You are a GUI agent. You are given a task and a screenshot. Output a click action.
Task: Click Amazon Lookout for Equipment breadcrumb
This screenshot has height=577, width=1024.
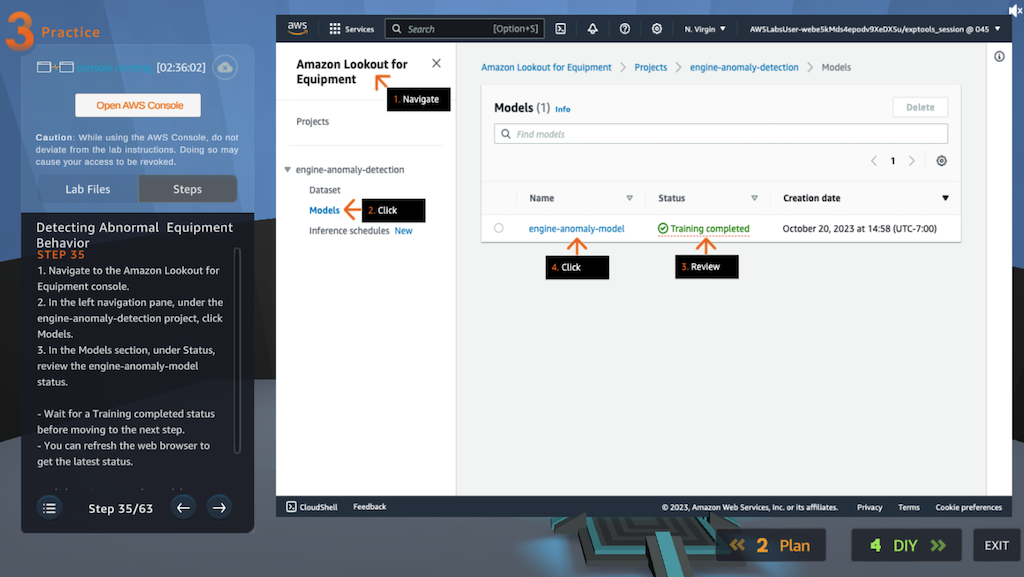pos(546,67)
